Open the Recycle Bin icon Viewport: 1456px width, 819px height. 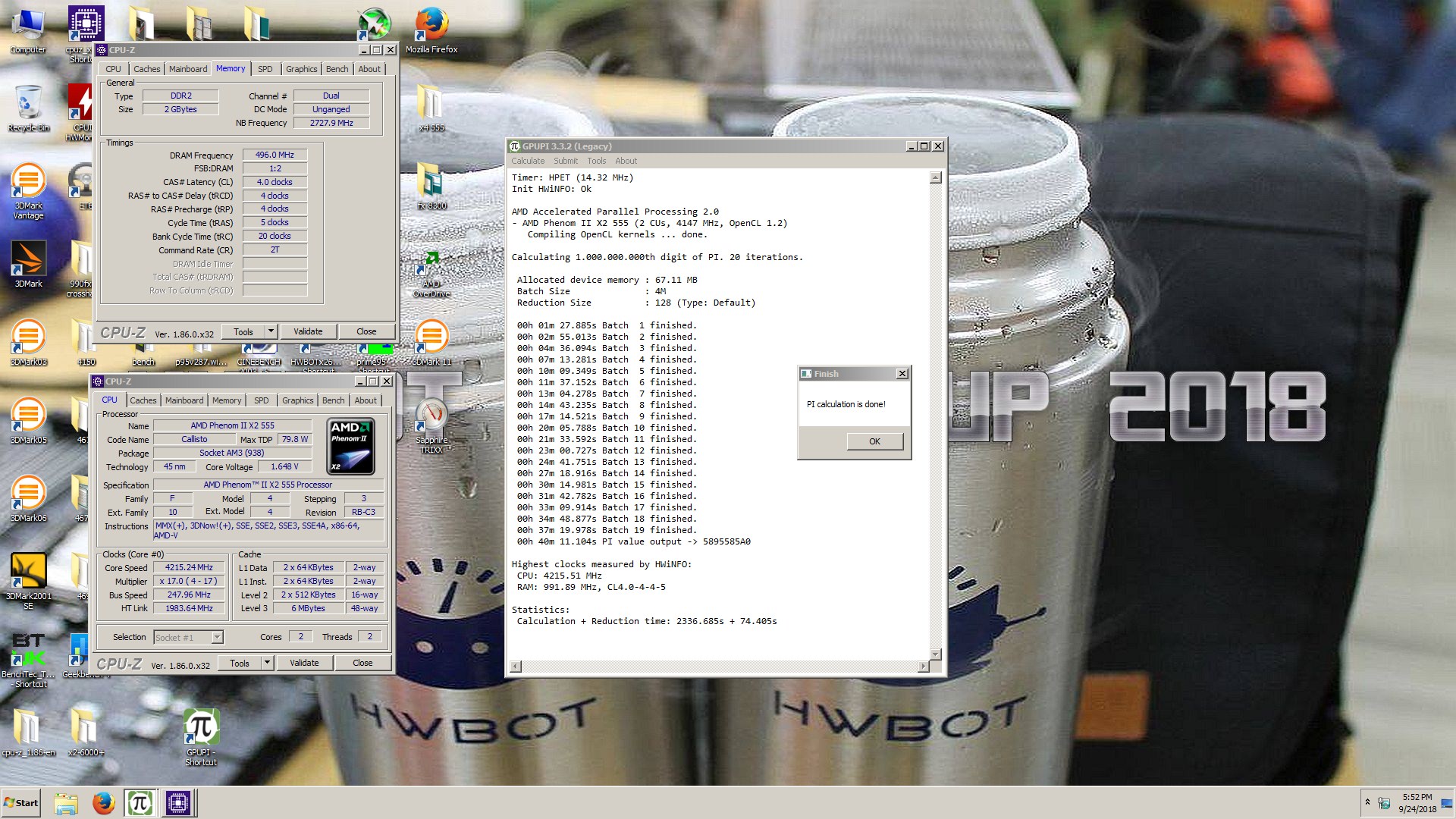[x=28, y=108]
